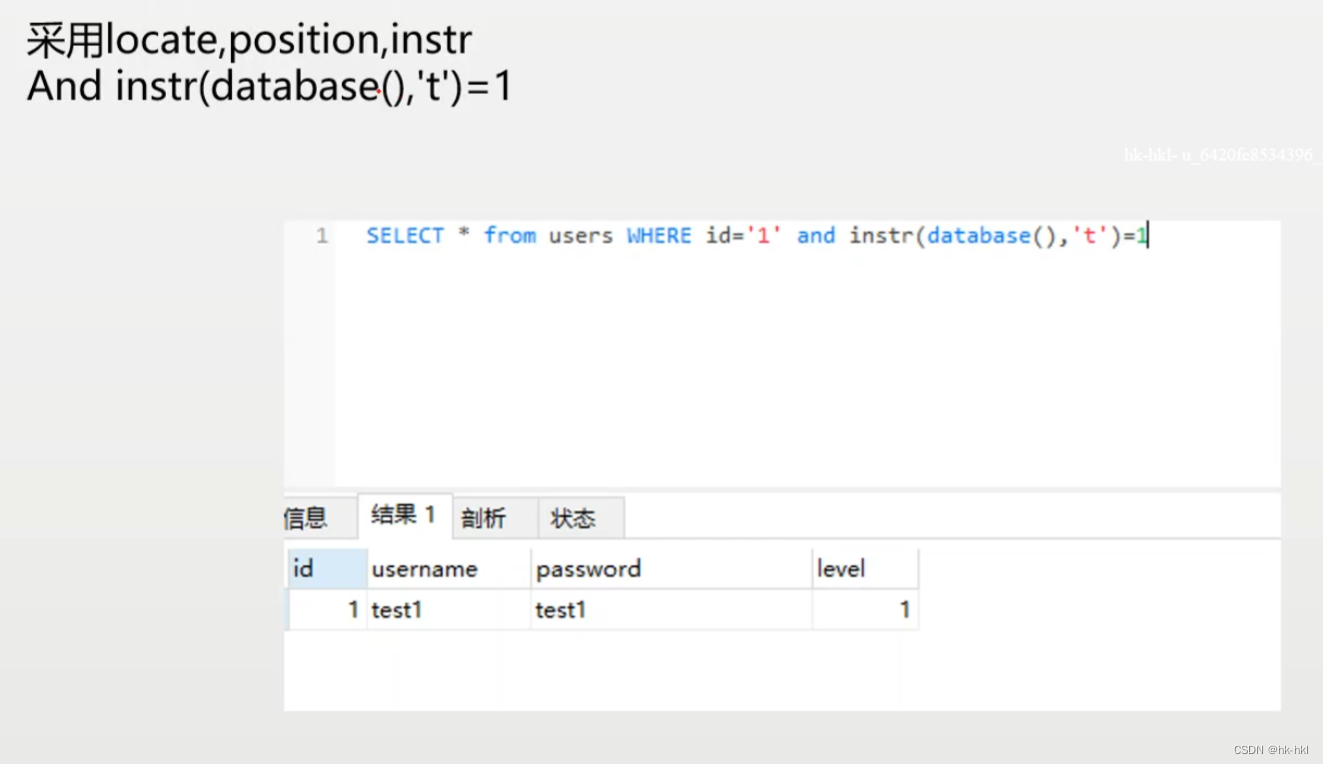Click the password column header

(671, 568)
